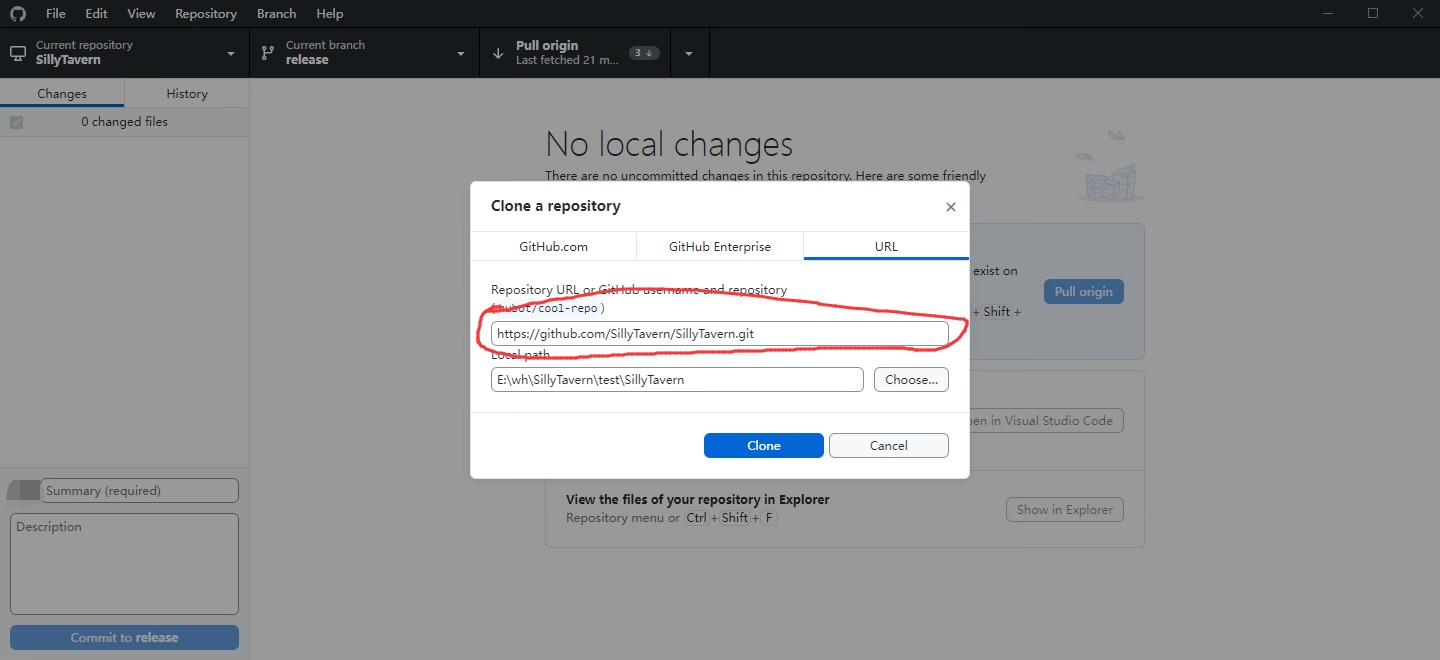This screenshot has height=660, width=1440.
Task: Click the current branch icon
Action: [x=268, y=53]
